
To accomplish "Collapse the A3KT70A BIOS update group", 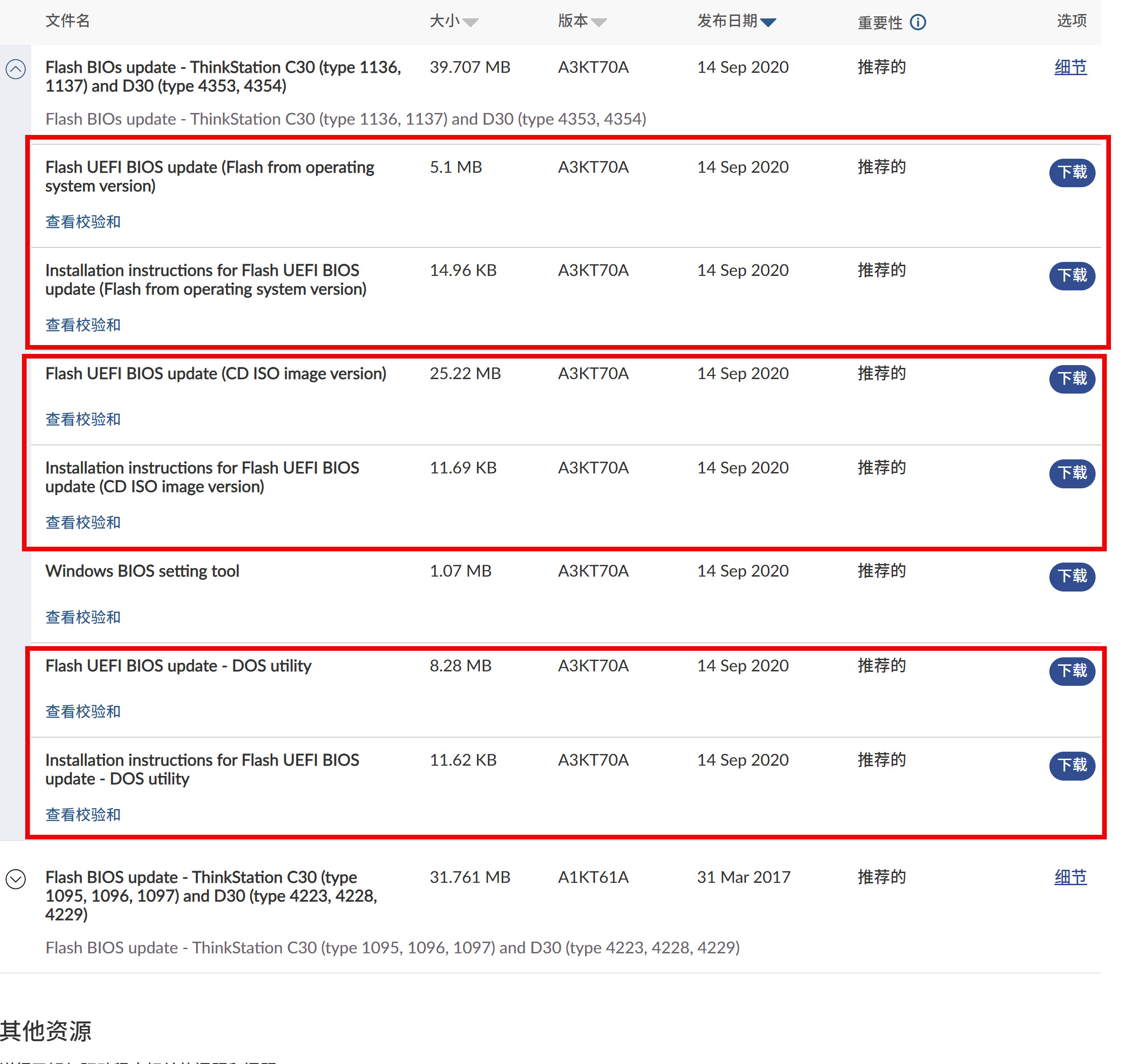I will tap(16, 69).
